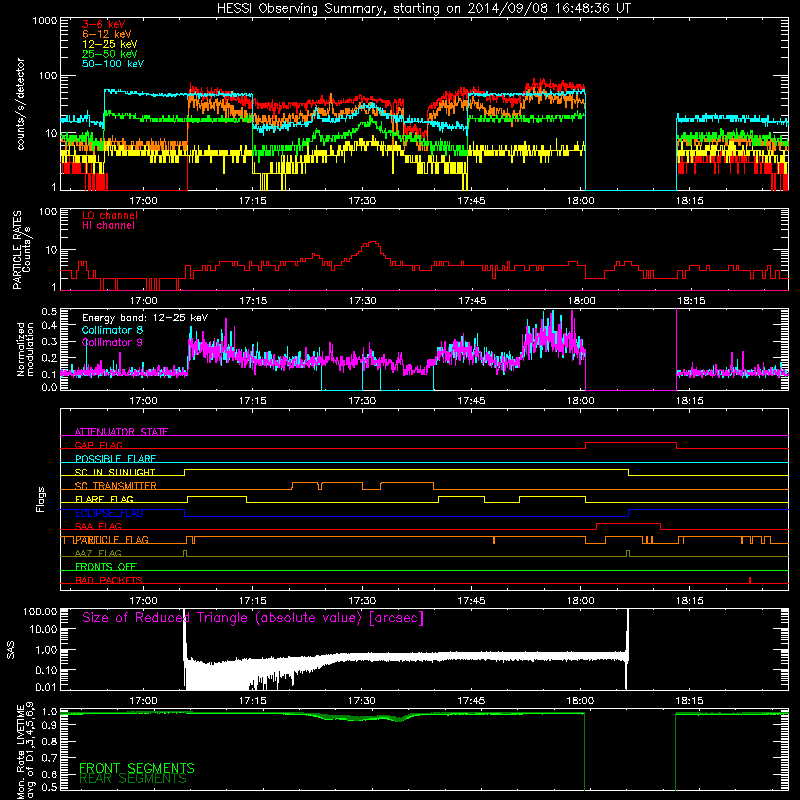
Task: Click the SAS axis label
Action: pos(11,650)
